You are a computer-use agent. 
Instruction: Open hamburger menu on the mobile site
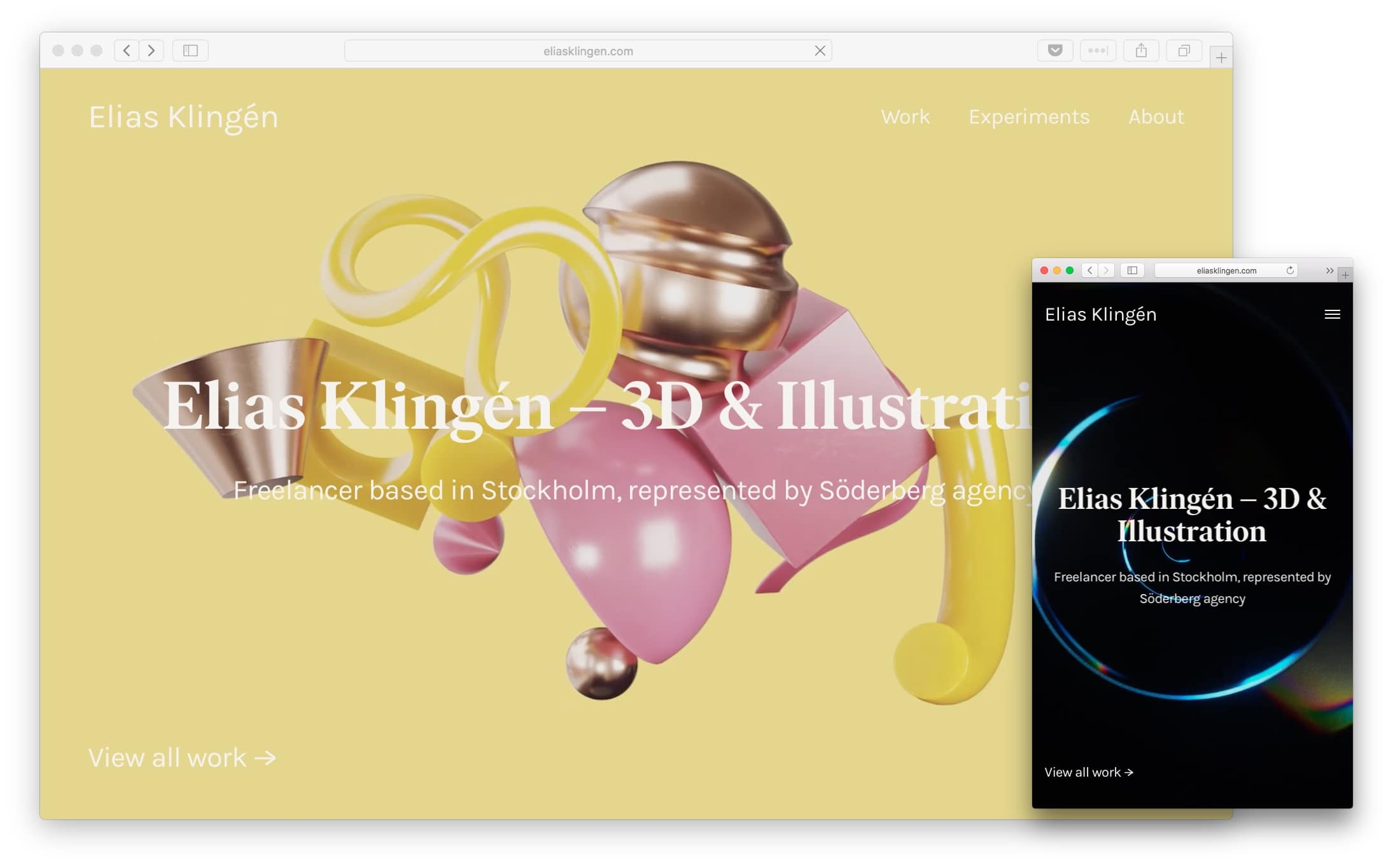tap(1332, 314)
